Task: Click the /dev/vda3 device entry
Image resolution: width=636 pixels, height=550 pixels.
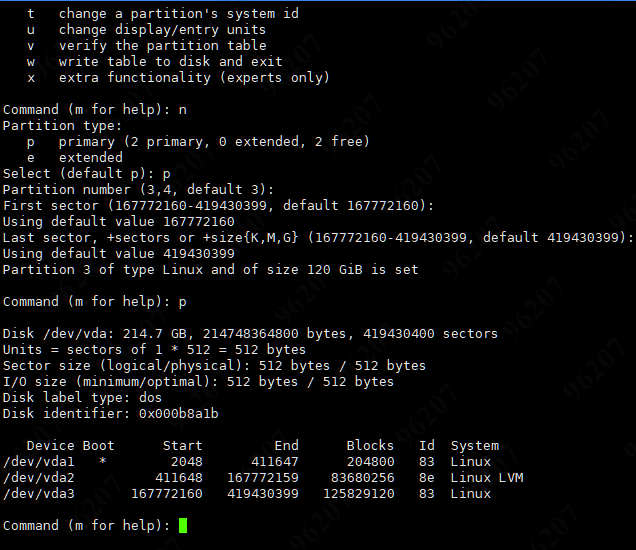Action: (x=39, y=494)
